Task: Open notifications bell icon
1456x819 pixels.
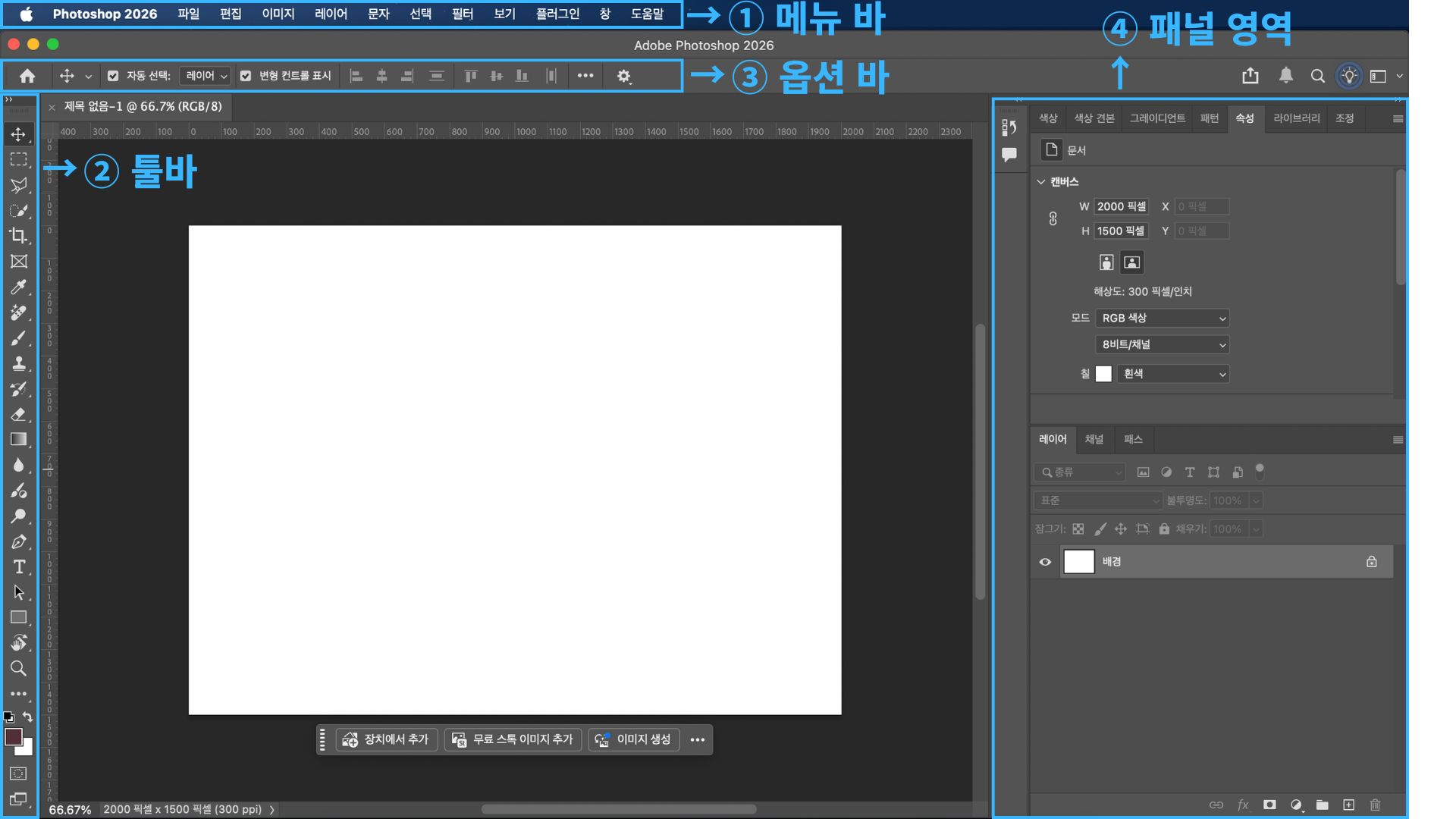Action: click(x=1286, y=76)
